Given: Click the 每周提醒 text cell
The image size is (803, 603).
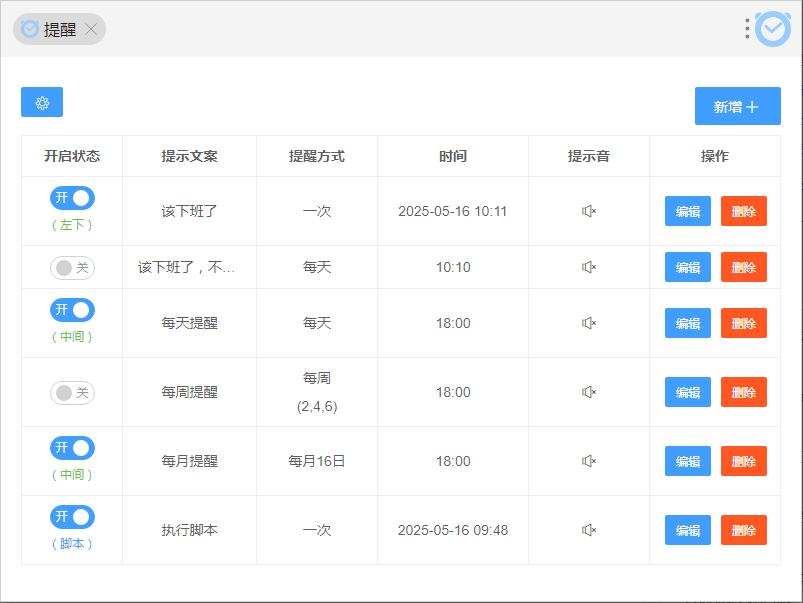Looking at the screenshot, I should [189, 392].
